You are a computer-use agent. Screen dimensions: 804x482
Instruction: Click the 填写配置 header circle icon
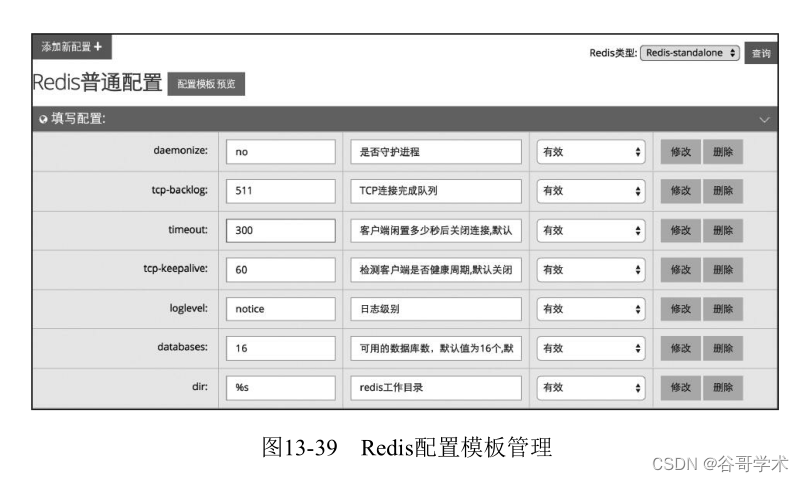coord(43,119)
